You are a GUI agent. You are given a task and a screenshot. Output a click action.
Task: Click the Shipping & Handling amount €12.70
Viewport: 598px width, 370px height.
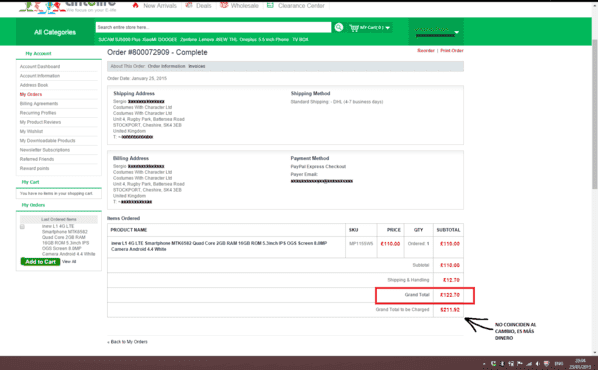click(451, 280)
